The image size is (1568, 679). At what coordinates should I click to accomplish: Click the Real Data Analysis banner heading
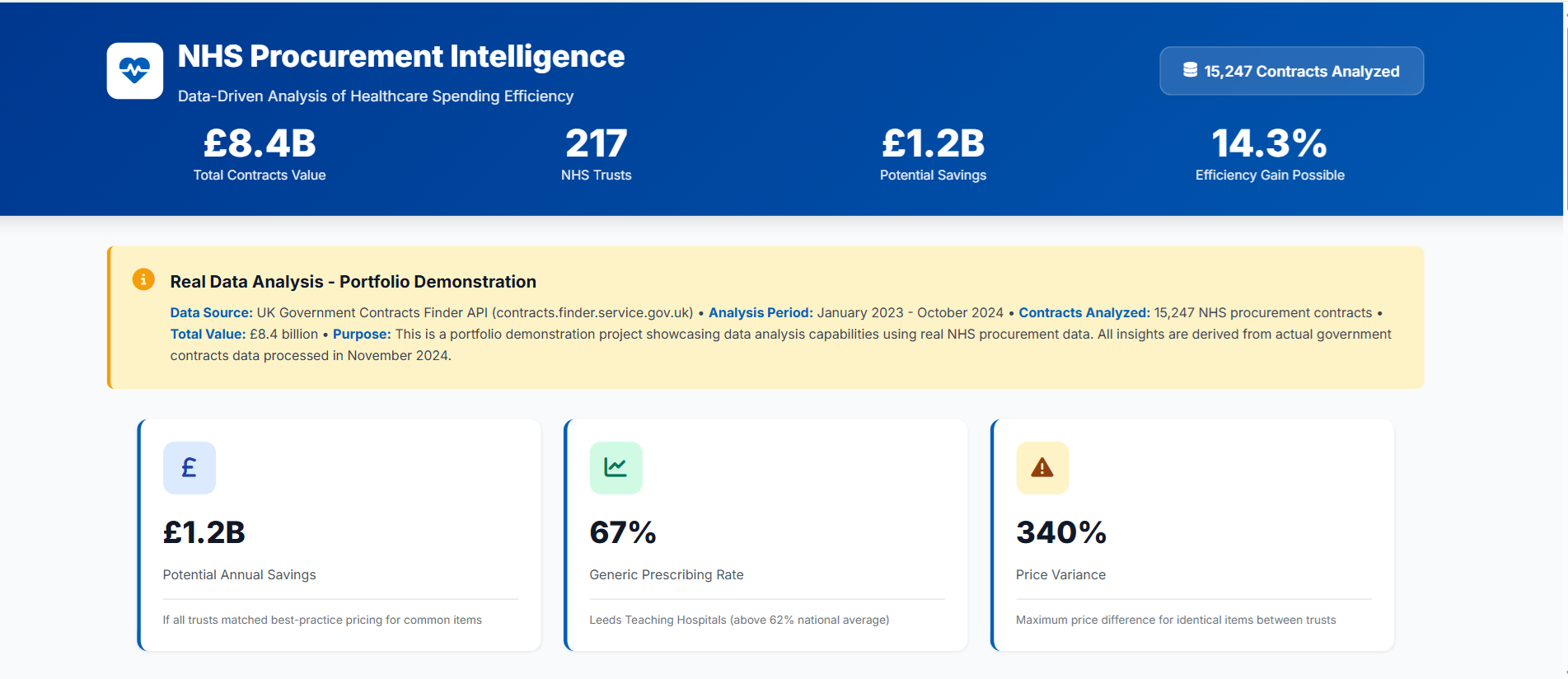click(353, 282)
